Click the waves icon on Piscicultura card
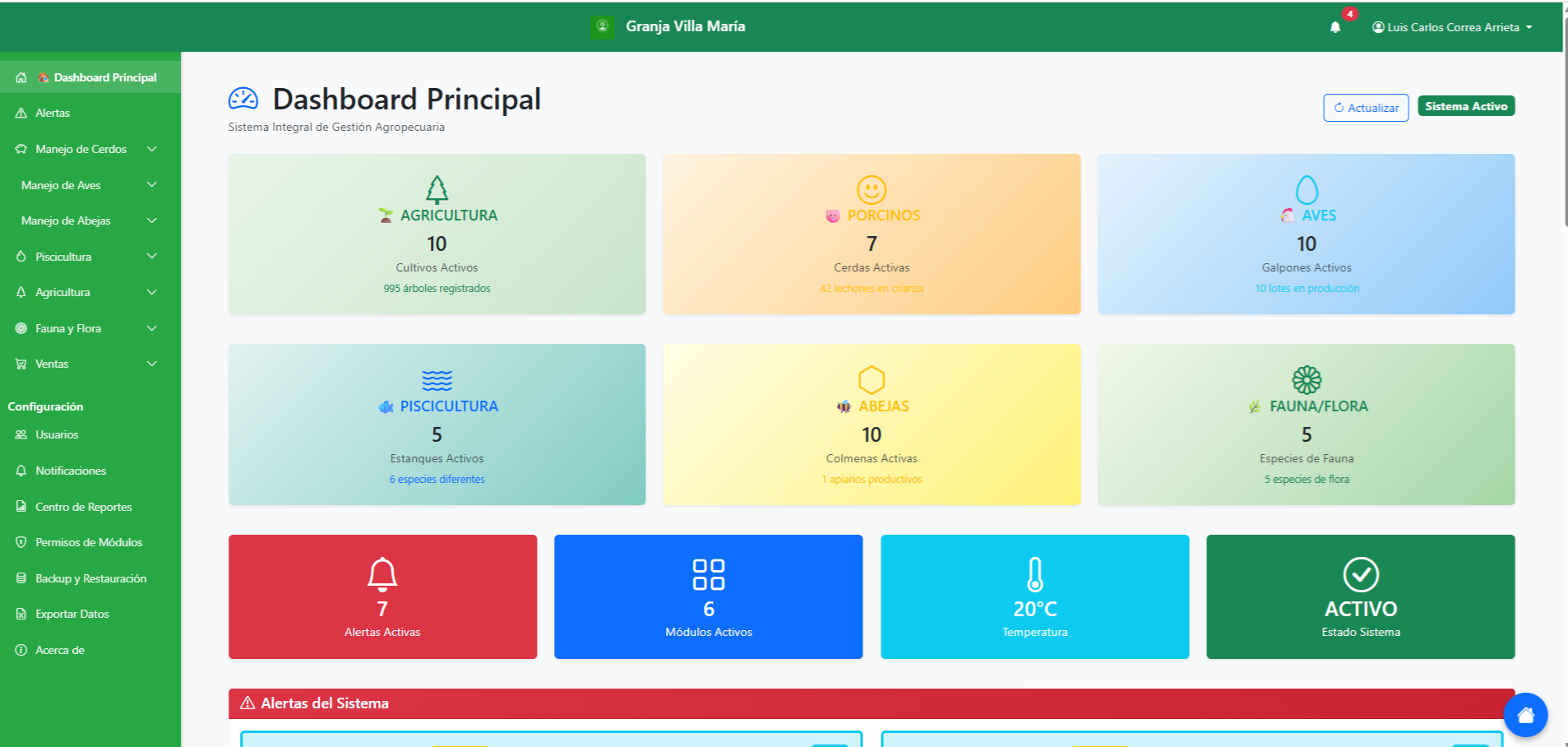The width and height of the screenshot is (1568, 747). (x=437, y=380)
